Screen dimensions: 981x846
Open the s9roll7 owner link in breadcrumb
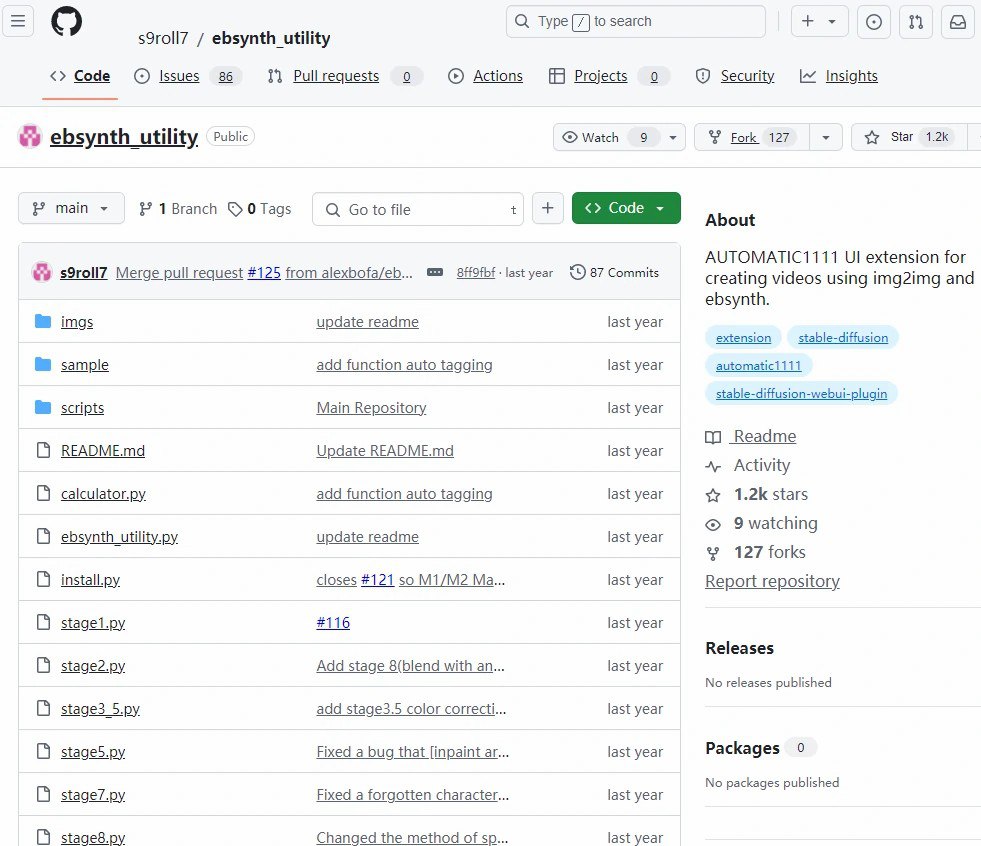163,38
